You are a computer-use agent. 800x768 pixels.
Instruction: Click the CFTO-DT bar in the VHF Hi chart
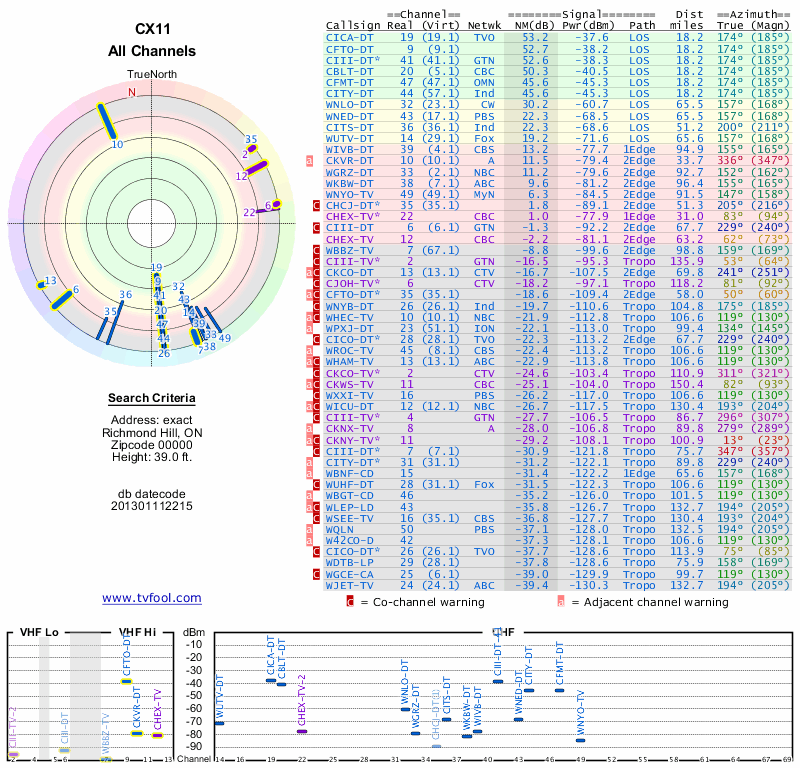(x=126, y=681)
